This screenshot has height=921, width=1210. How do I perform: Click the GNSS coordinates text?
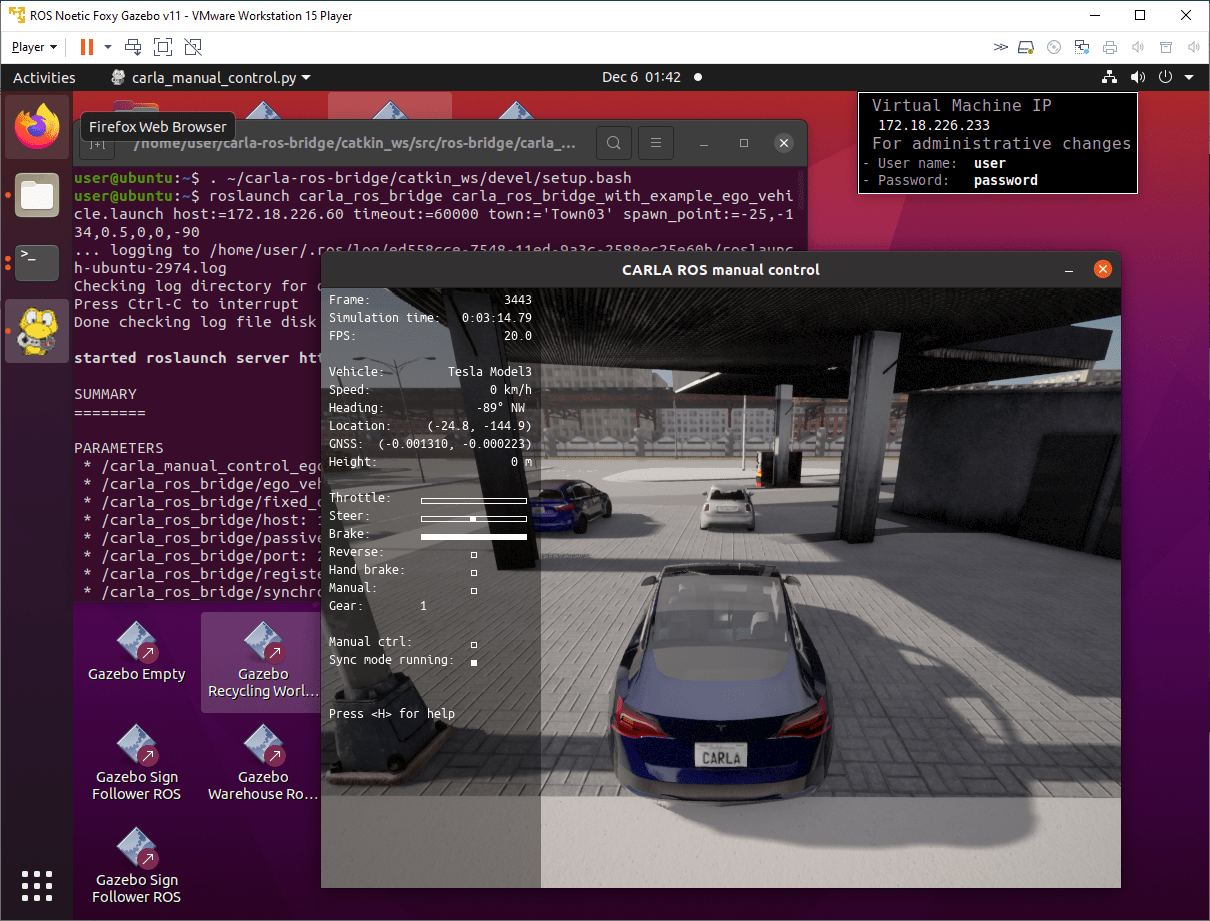(455, 444)
